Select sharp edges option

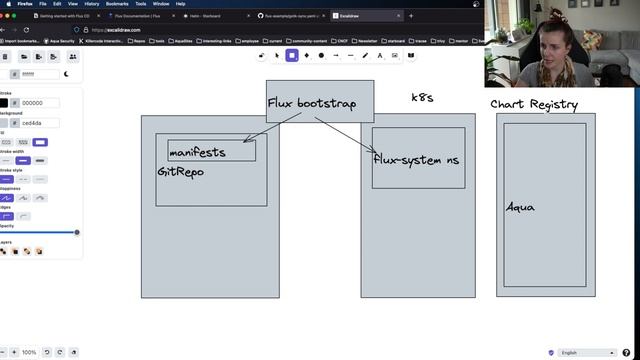coord(6,216)
